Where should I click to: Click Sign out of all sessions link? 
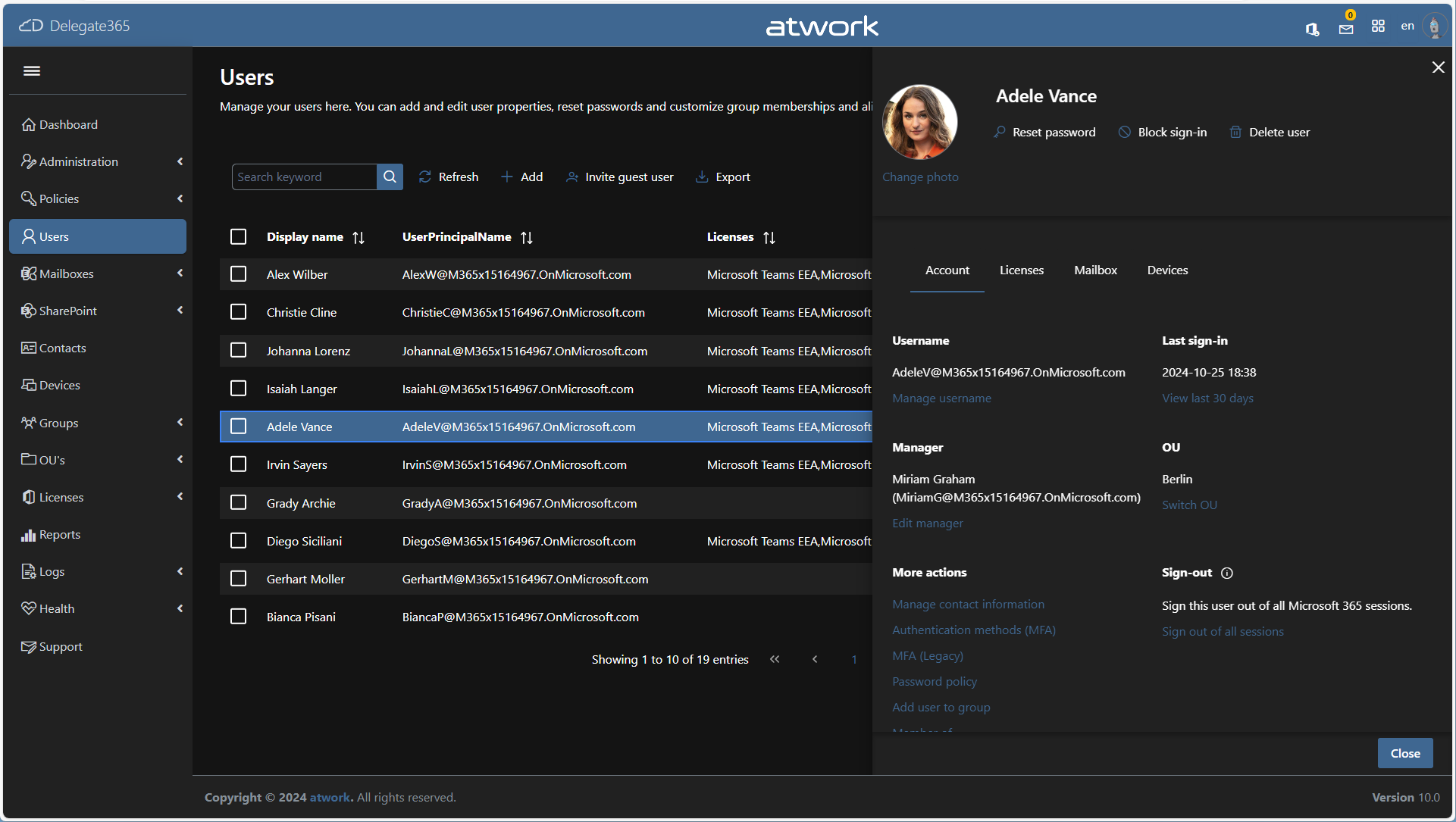pyautogui.click(x=1223, y=632)
